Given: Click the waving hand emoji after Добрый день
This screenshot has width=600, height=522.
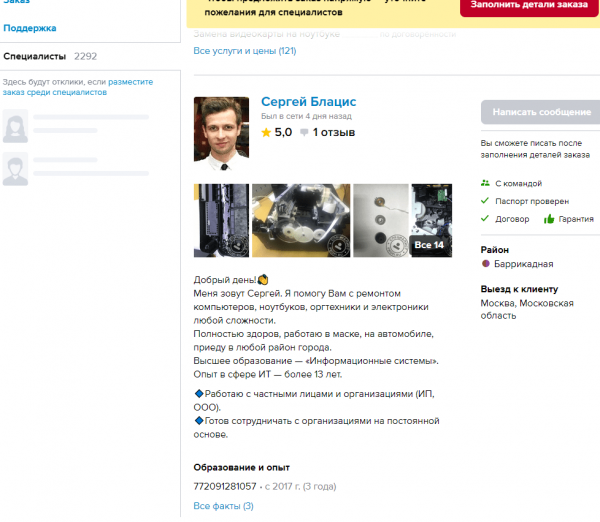Looking at the screenshot, I should coord(263,280).
